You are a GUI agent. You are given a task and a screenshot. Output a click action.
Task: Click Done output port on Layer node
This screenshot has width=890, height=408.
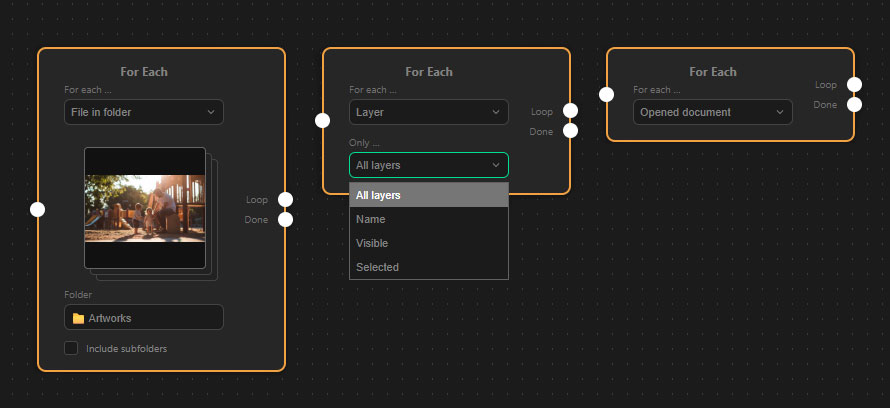[x=570, y=130]
